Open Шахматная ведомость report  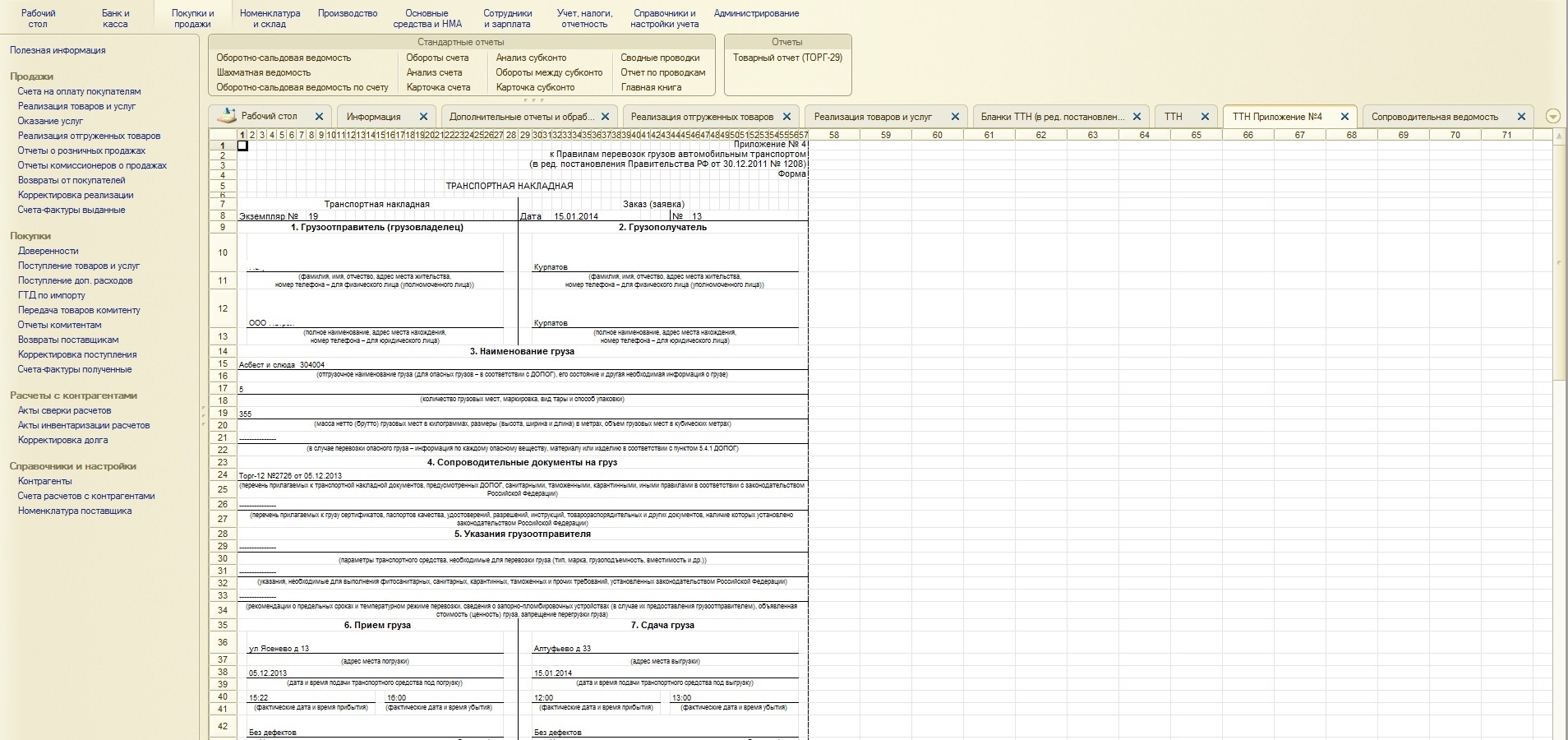[263, 72]
